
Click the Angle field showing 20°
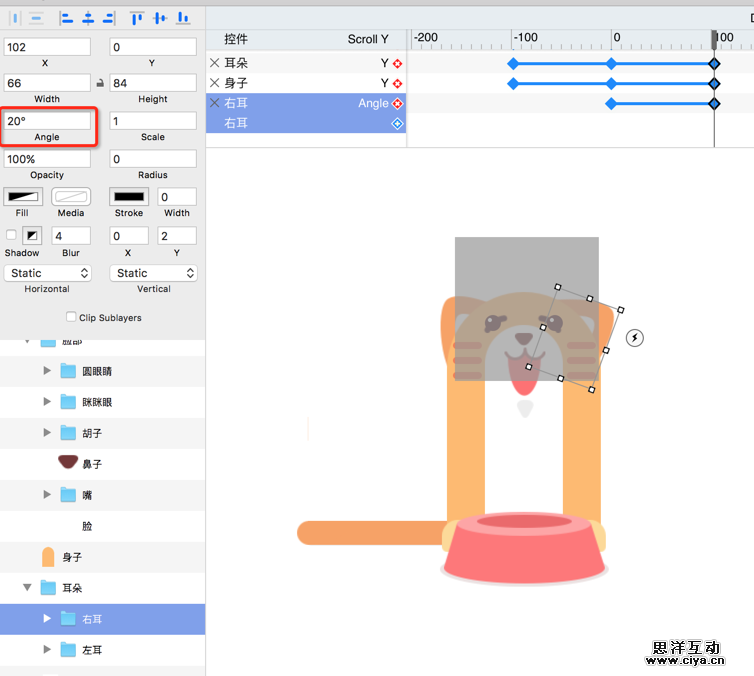(x=47, y=121)
